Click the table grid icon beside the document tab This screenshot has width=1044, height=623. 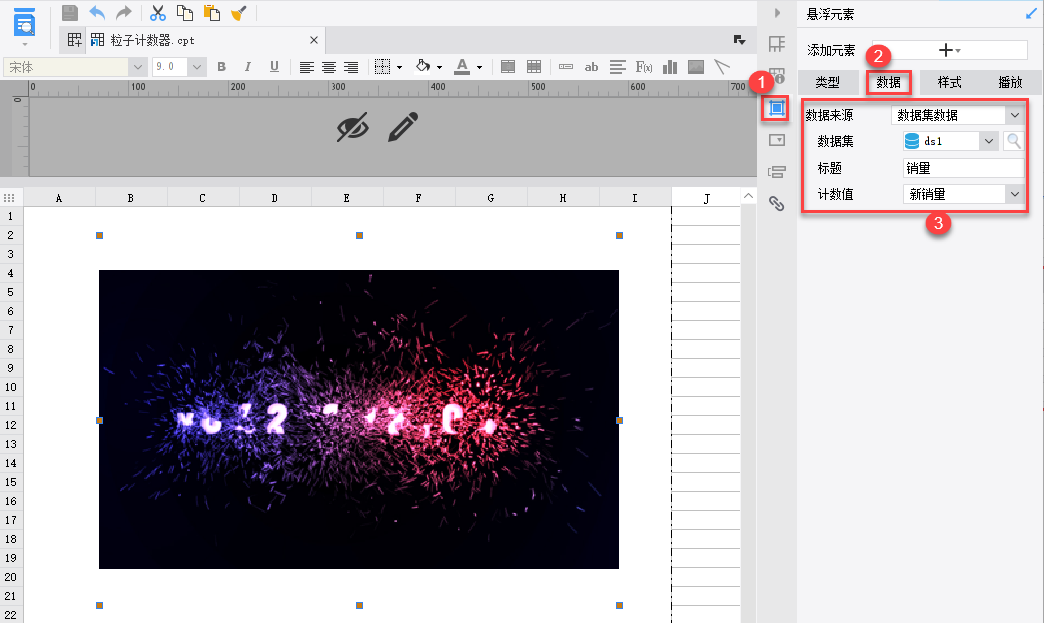click(75, 40)
